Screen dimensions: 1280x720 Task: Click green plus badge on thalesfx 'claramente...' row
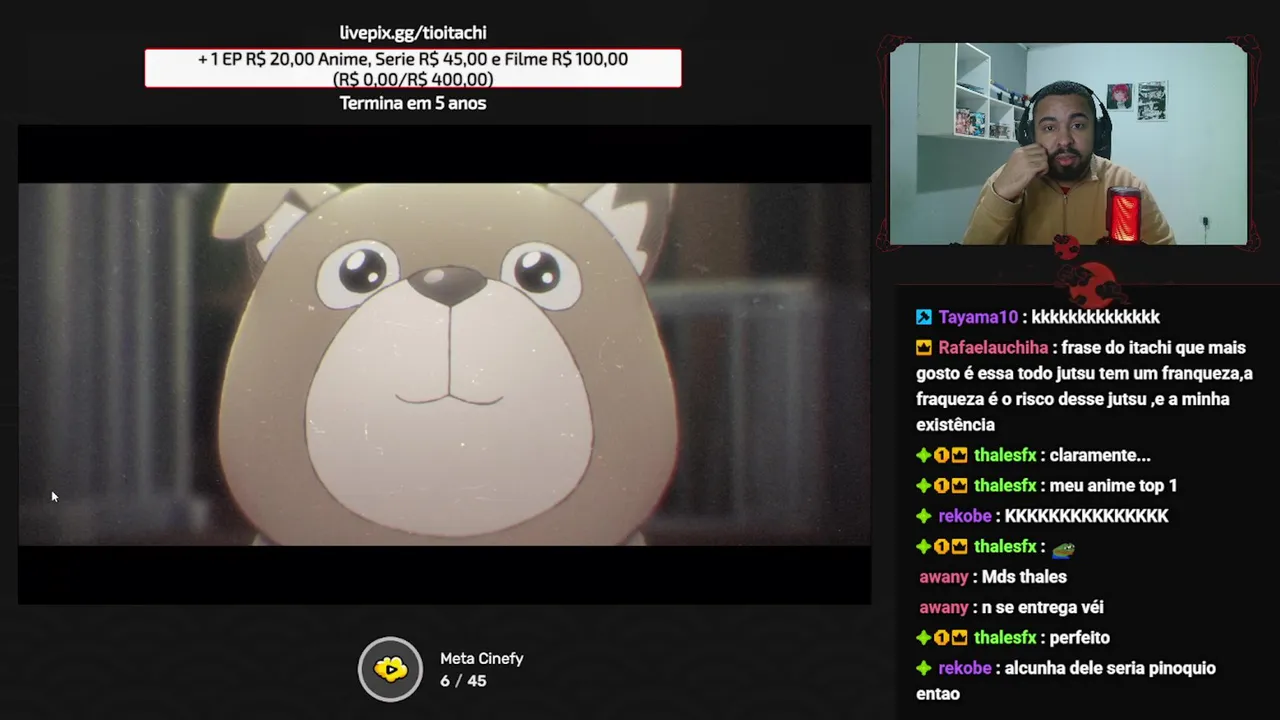[924, 455]
